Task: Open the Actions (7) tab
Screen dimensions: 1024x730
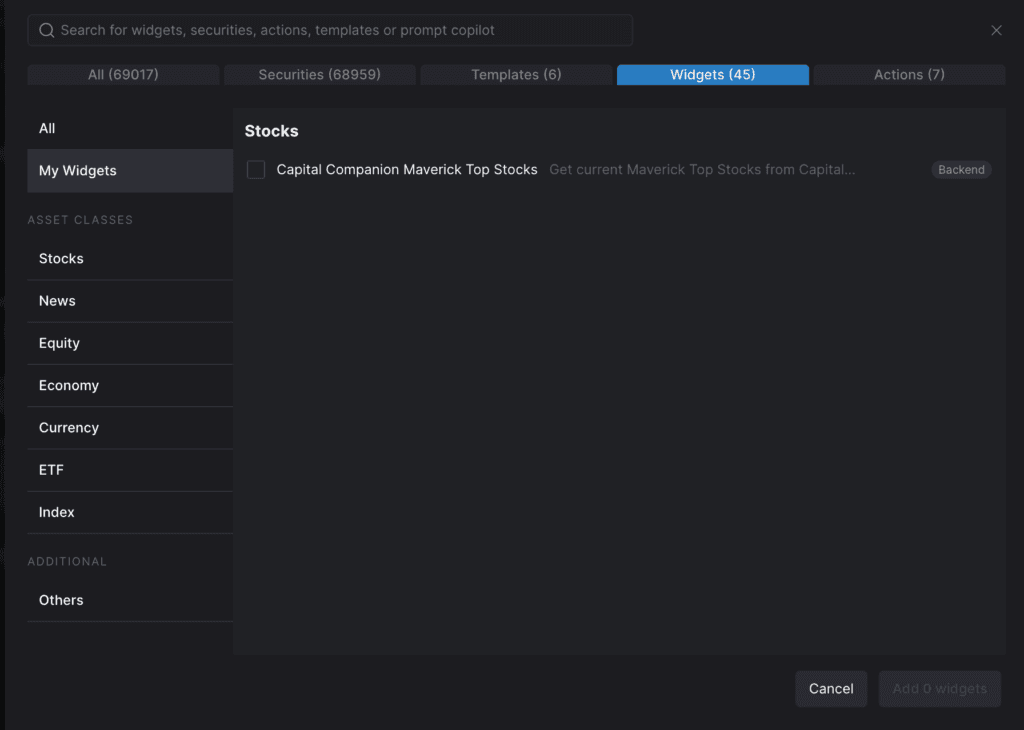Action: pos(908,74)
